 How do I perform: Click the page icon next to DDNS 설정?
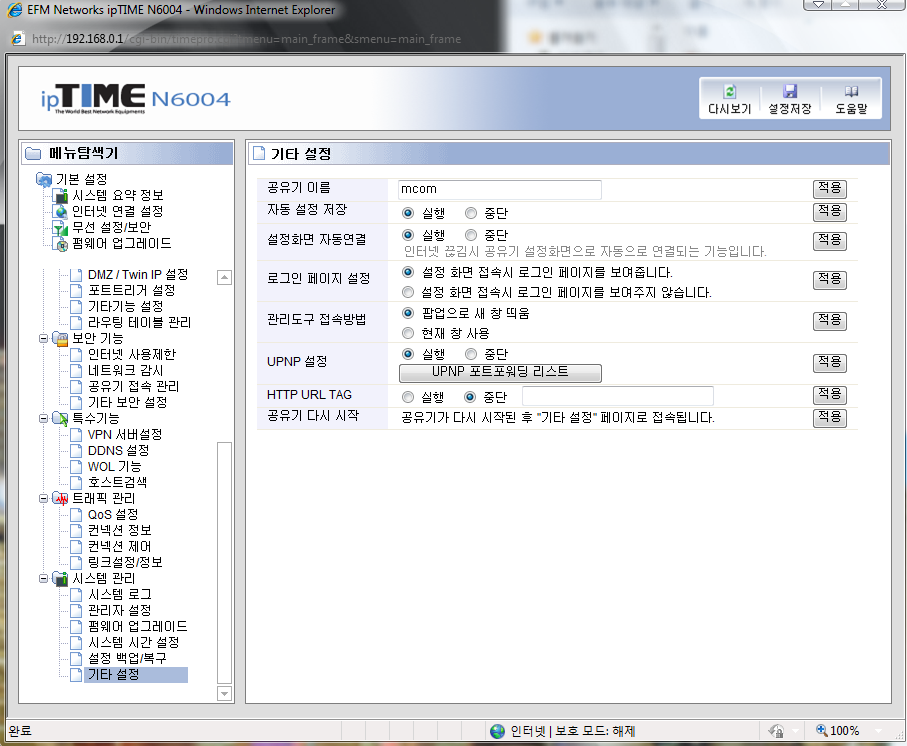click(76, 450)
